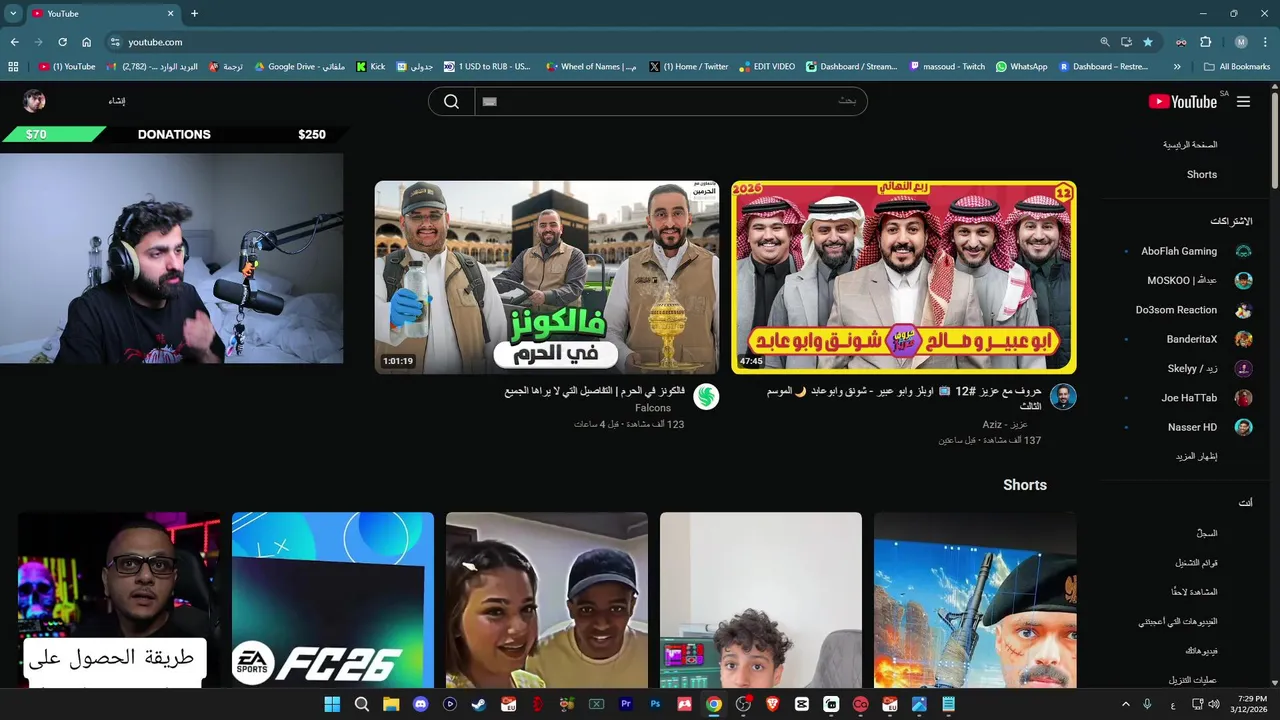The height and width of the screenshot is (720, 1280).
Task: Click the magnifier search button
Action: (451, 101)
